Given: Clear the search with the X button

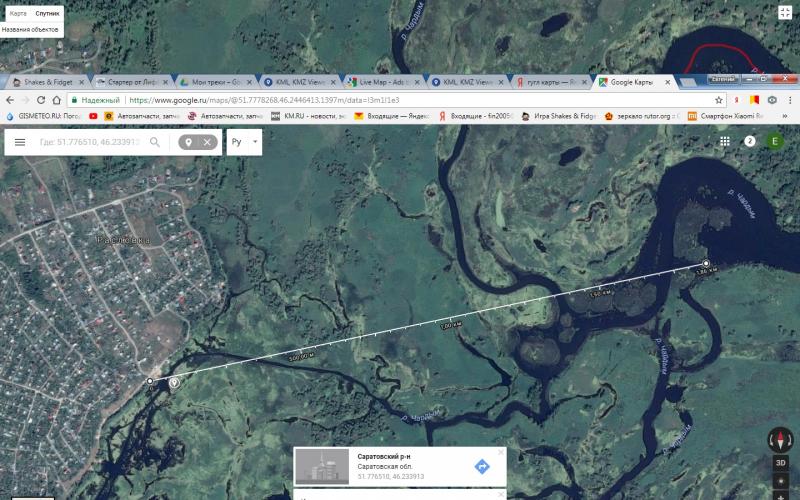Looking at the screenshot, I should coord(207,142).
